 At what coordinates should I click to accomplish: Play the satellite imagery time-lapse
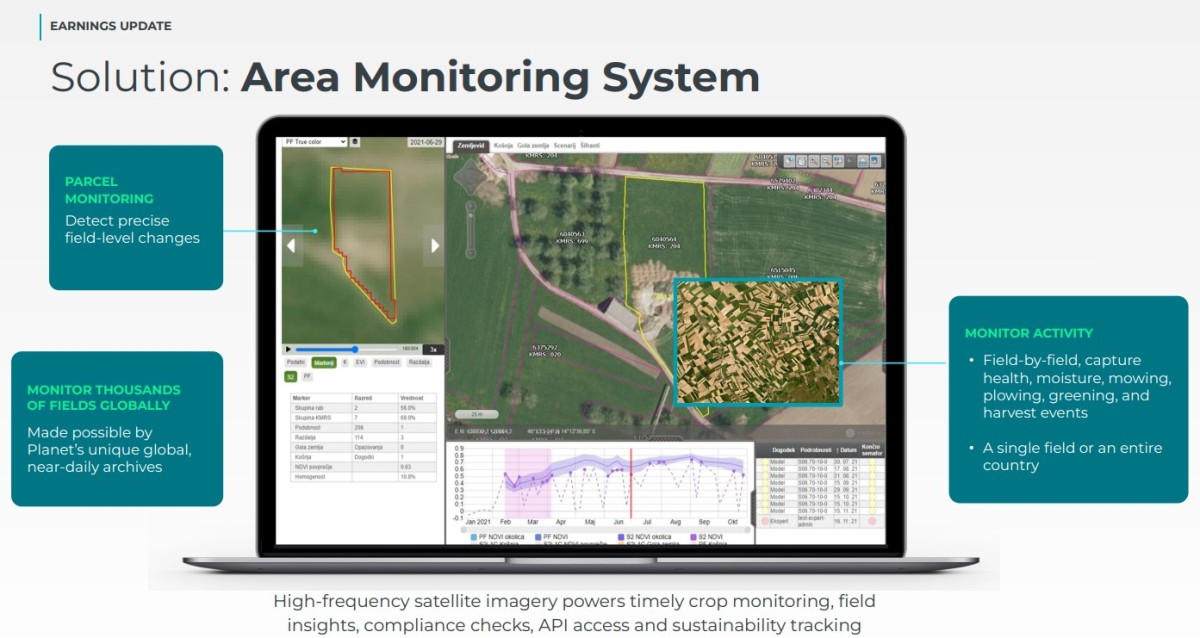click(288, 349)
